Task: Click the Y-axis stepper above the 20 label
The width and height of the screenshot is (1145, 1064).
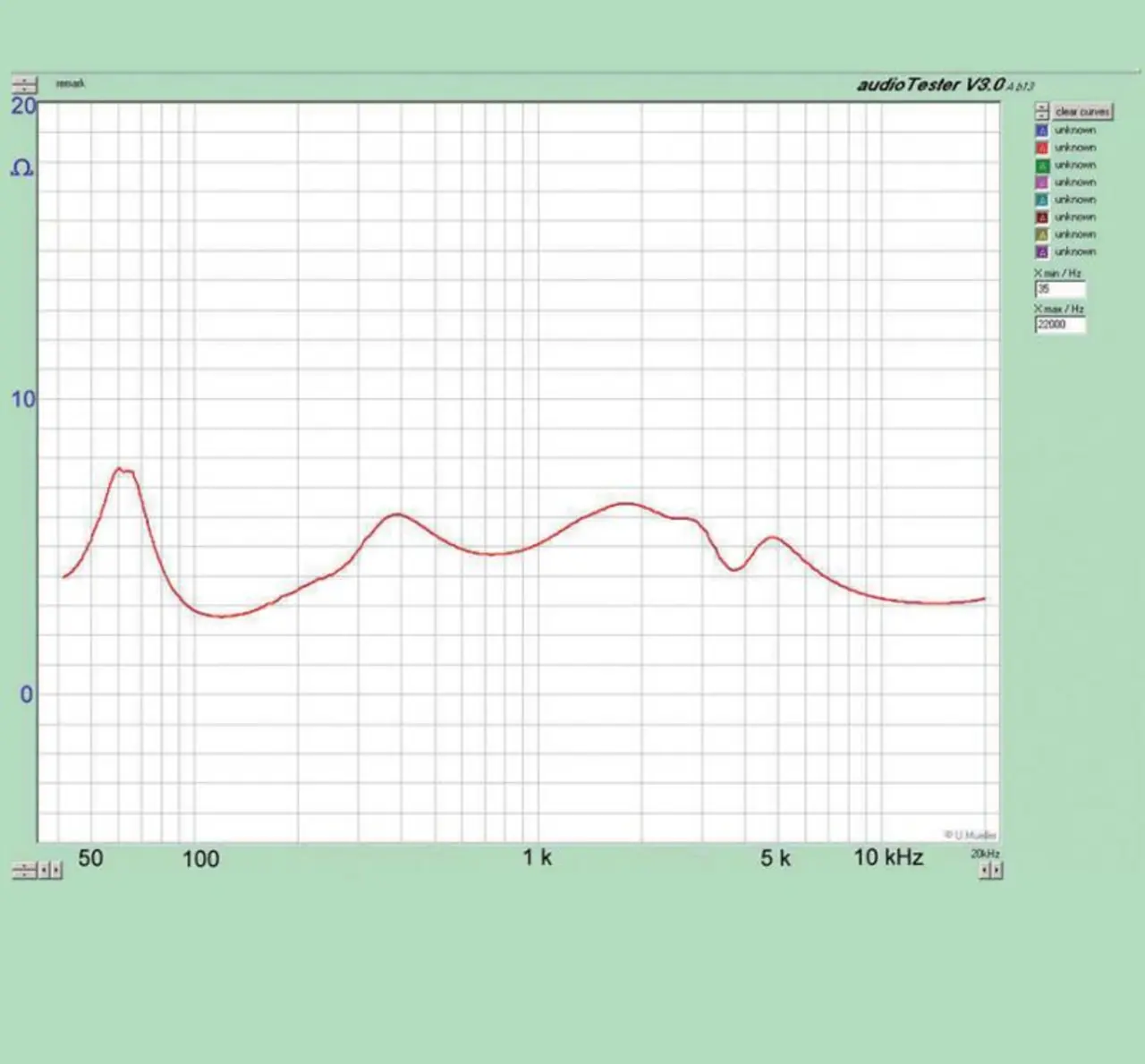Action: point(24,85)
